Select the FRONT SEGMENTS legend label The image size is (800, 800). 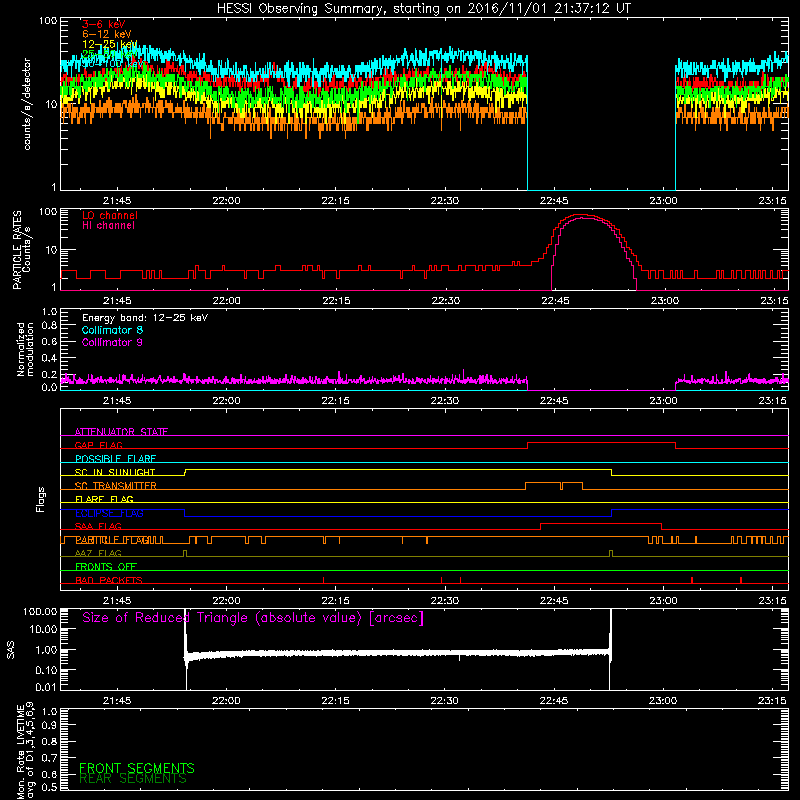tap(137, 768)
